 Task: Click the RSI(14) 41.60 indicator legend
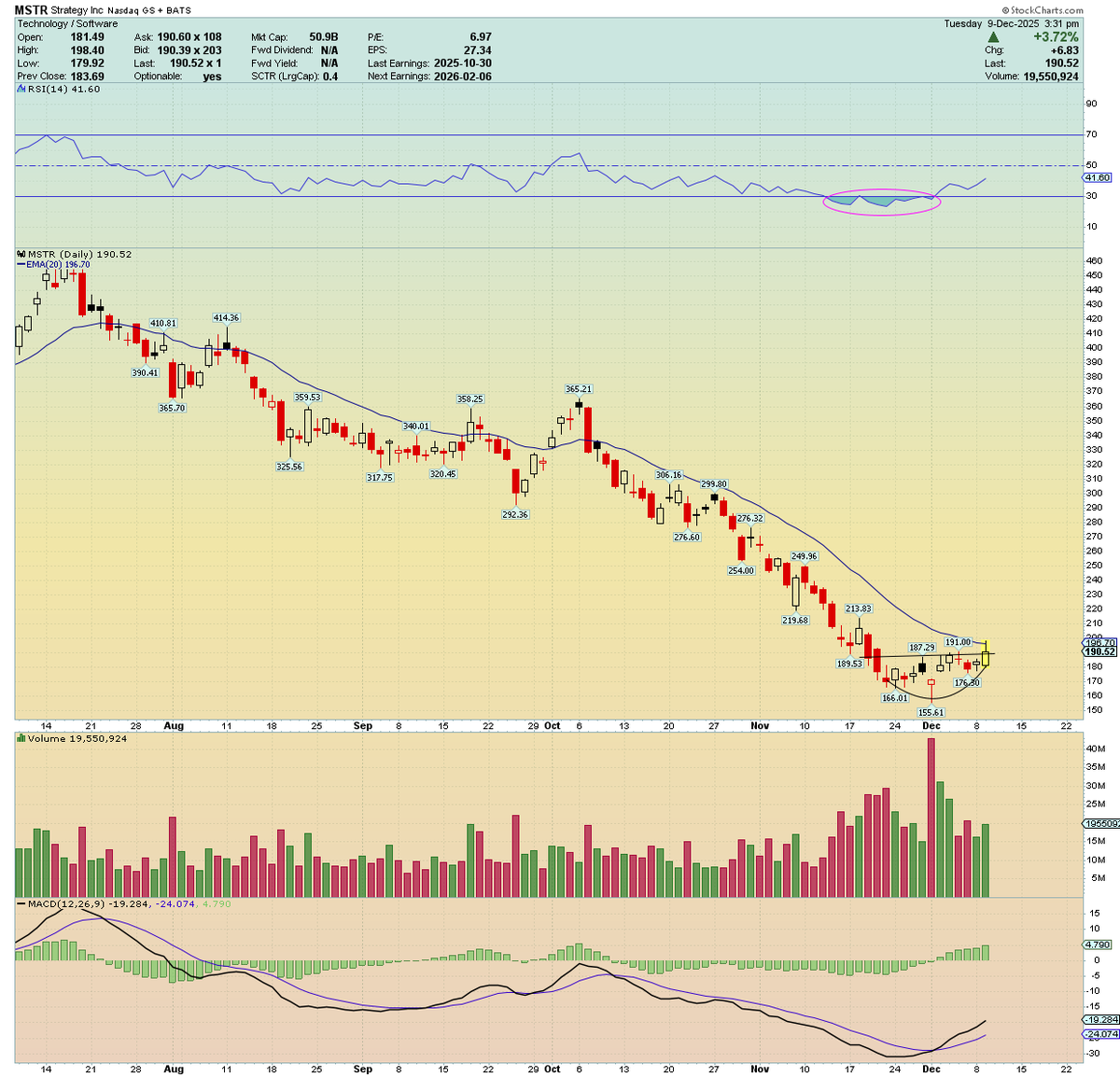point(59,90)
